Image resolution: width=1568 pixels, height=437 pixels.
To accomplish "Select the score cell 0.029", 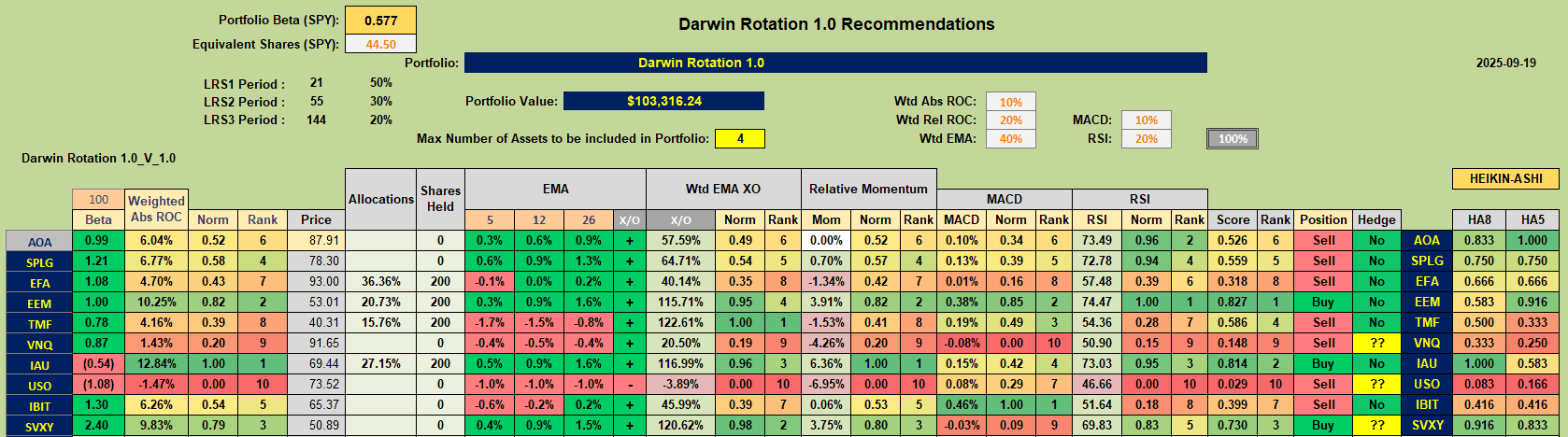I will point(1233,384).
